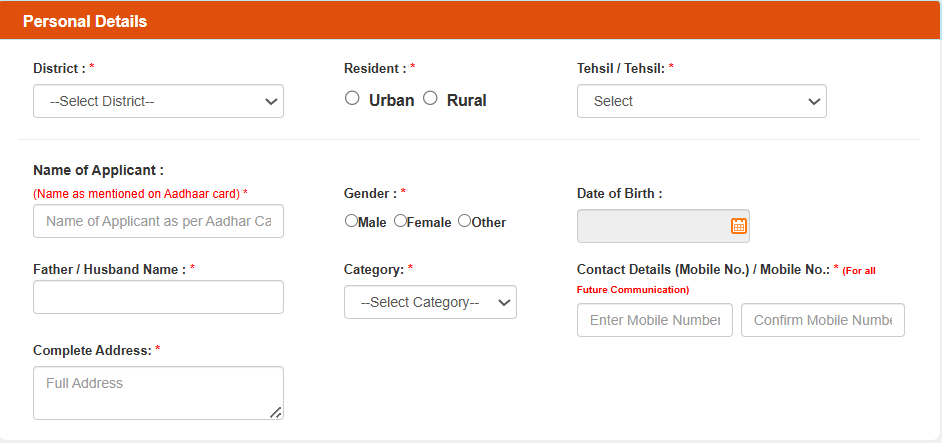Click the Enter Mobile Number field
Screen dimensions: 942x443
click(x=655, y=320)
